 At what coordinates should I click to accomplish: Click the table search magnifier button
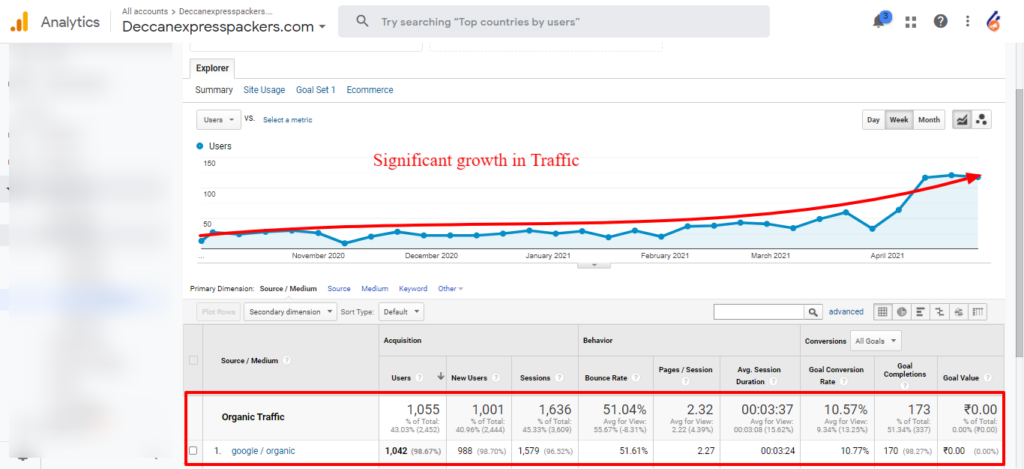click(813, 312)
